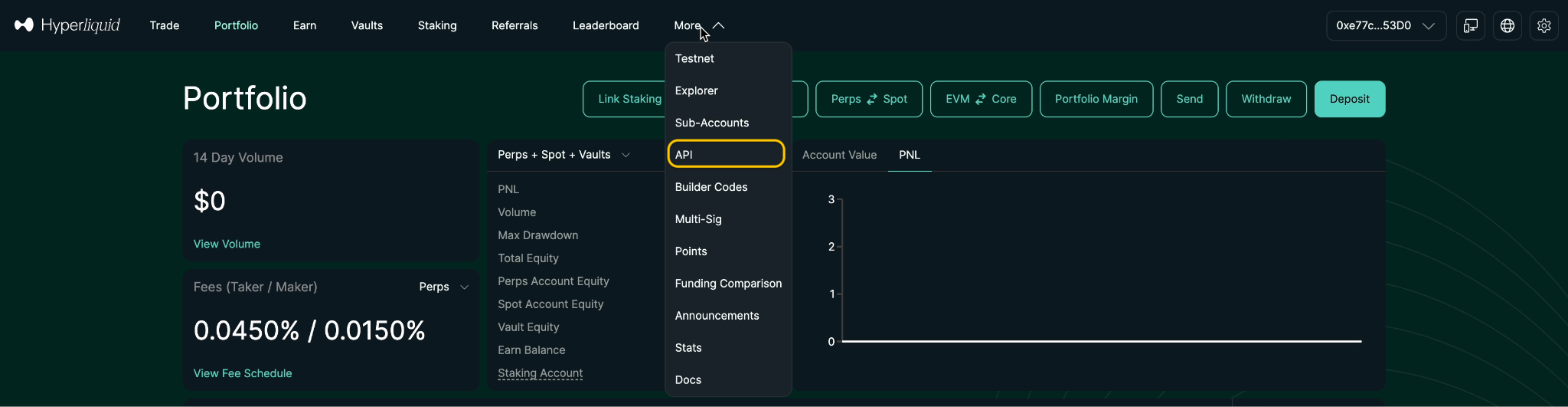Image resolution: width=1568 pixels, height=407 pixels.
Task: Click the Perps to Spot transfer button
Action: click(869, 99)
